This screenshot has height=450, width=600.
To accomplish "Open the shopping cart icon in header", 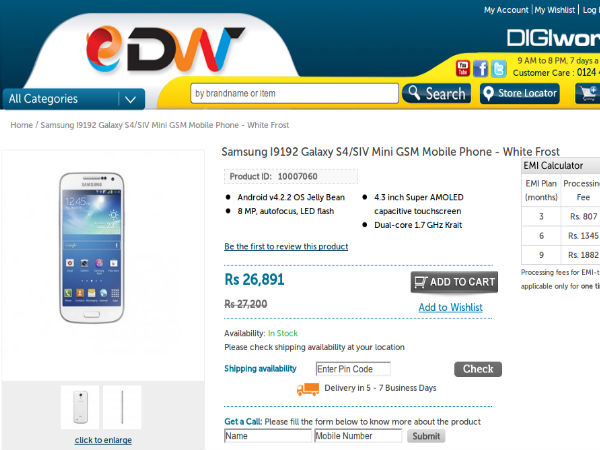I will coord(587,93).
